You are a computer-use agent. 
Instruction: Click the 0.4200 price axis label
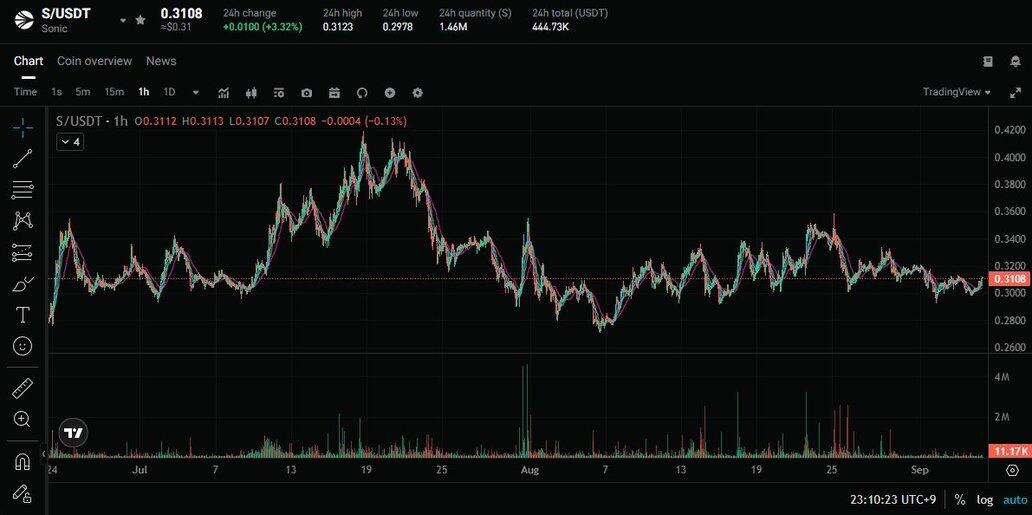[x=1010, y=130]
